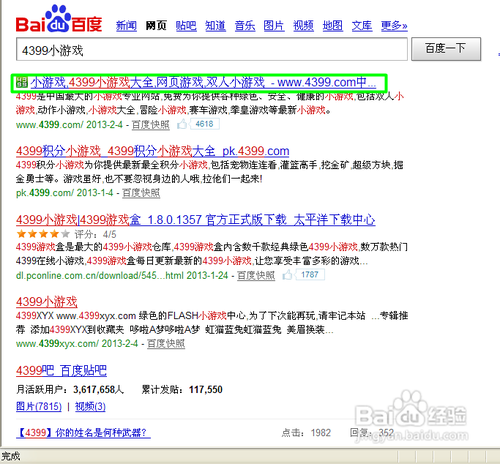Image resolution: width=500 pixels, height=464 pixels.
Task: Click the 累计发贴 117,550 text
Action: coord(182,389)
